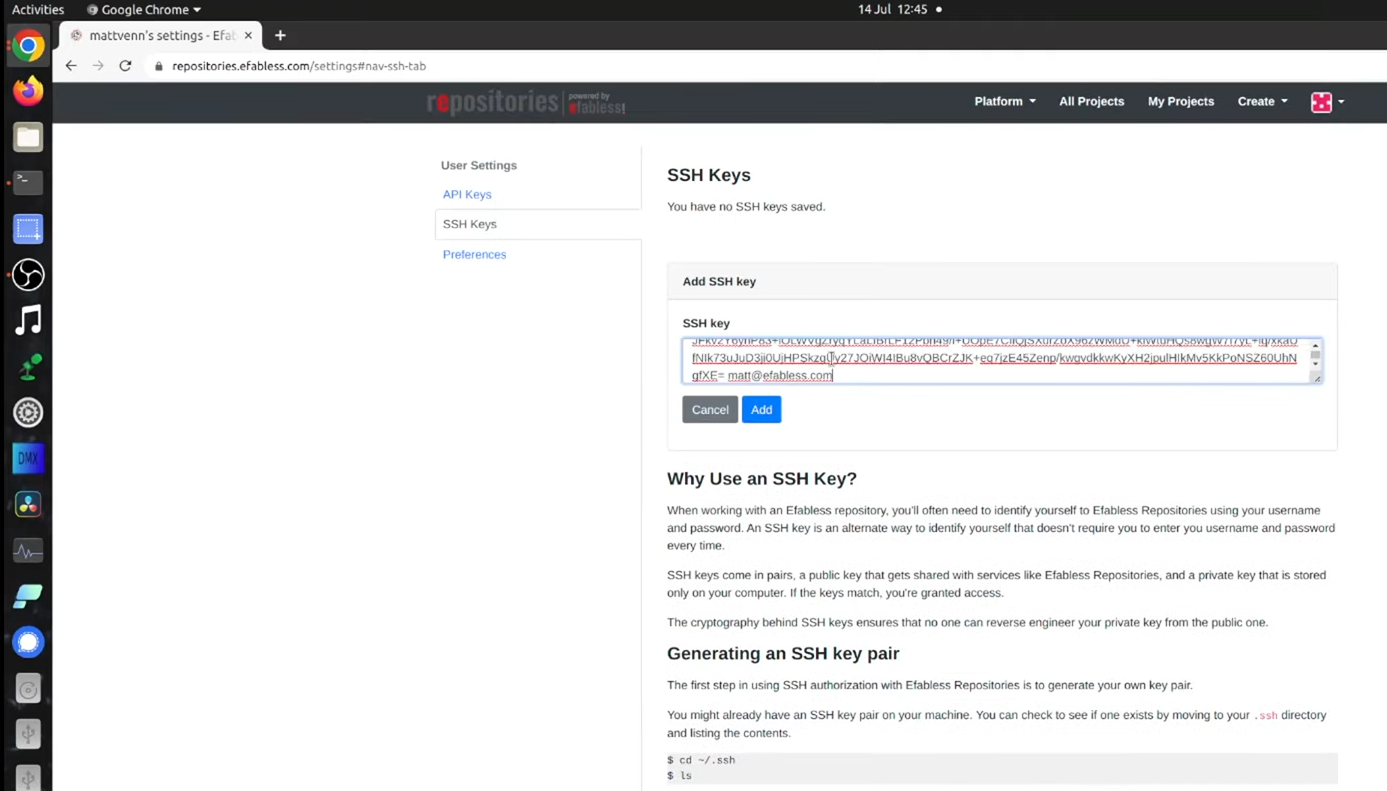Screen dimensions: 1387x791
Task: Reload the current page
Action: click(125, 66)
